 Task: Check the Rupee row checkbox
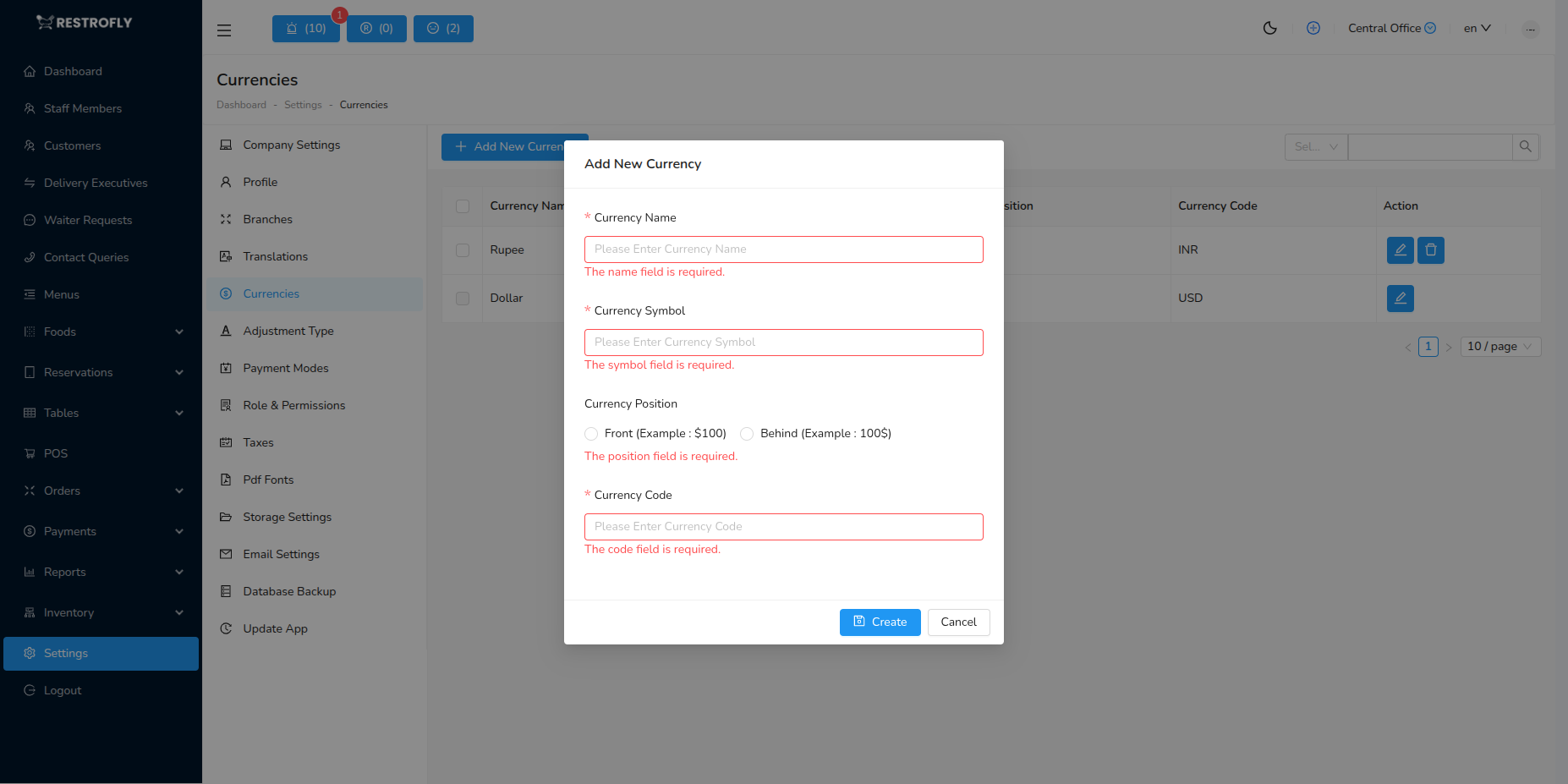pos(463,250)
